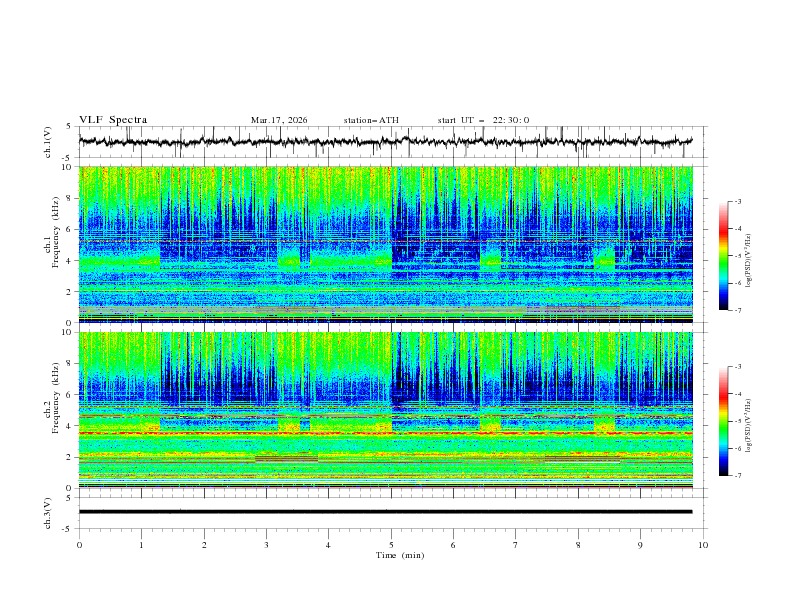Screen dimensions: 792x612
Task: Click the ch.1 log(PSD) color bar title
Action: pos(749,261)
